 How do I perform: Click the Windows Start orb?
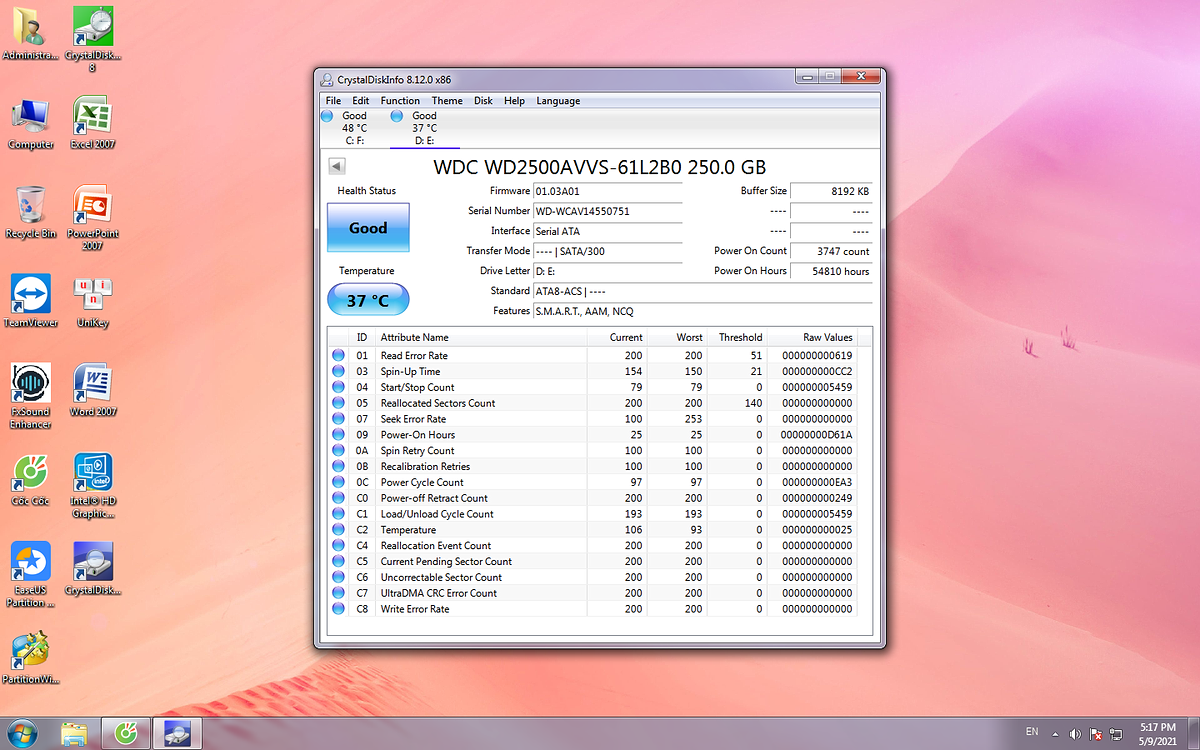pyautogui.click(x=24, y=733)
